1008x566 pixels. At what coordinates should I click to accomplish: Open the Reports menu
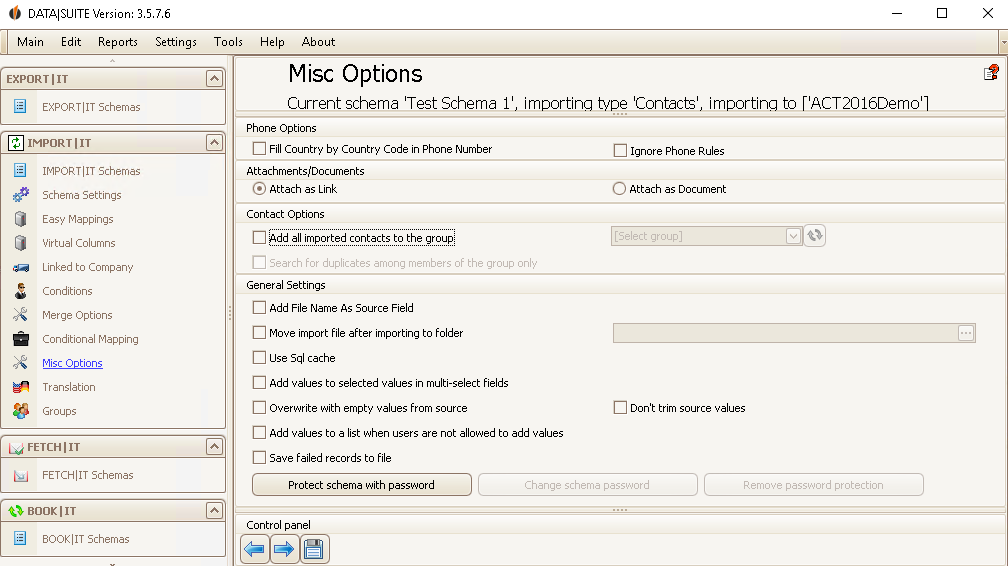(118, 42)
